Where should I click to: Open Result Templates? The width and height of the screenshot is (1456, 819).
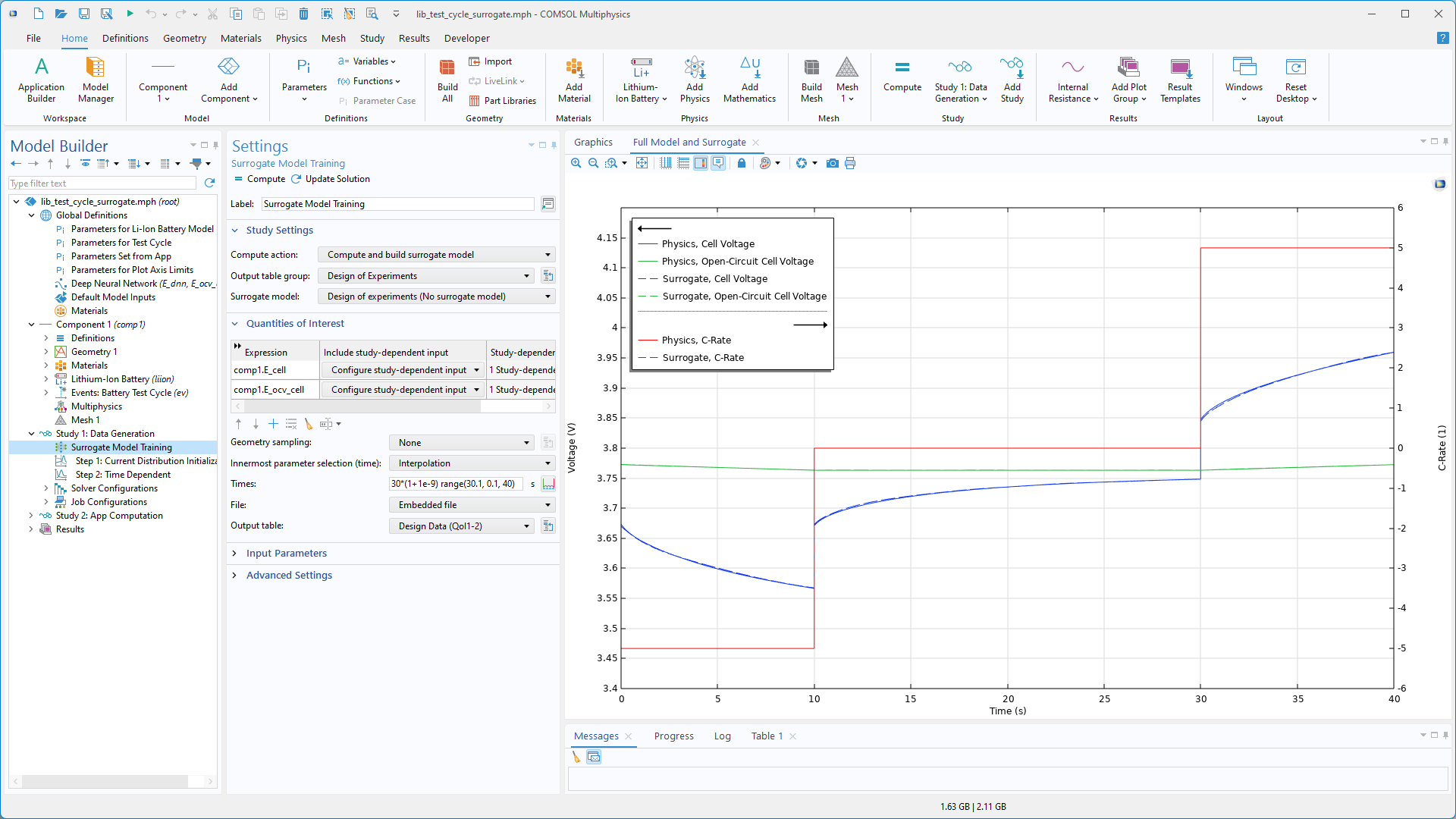coord(1180,79)
